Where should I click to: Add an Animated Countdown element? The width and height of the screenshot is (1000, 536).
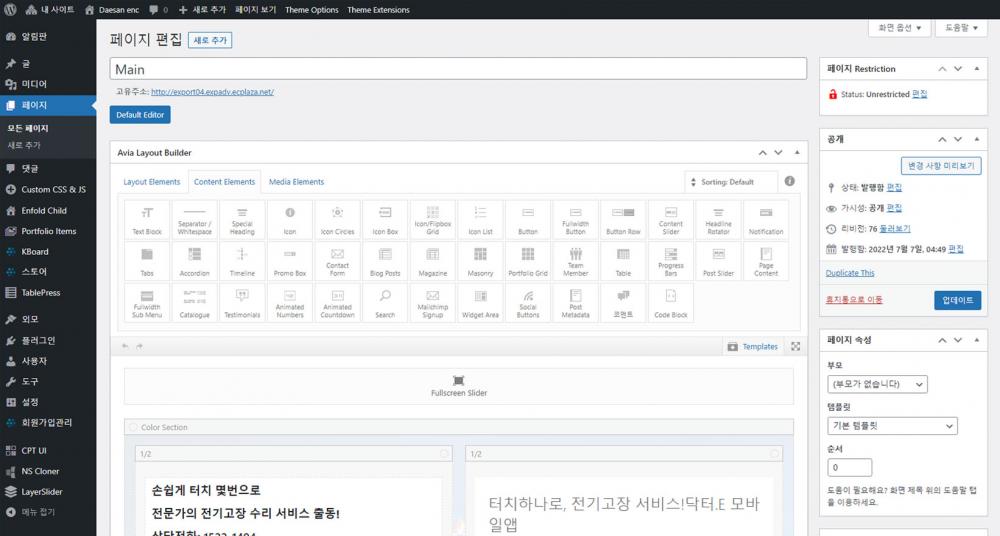[337, 303]
